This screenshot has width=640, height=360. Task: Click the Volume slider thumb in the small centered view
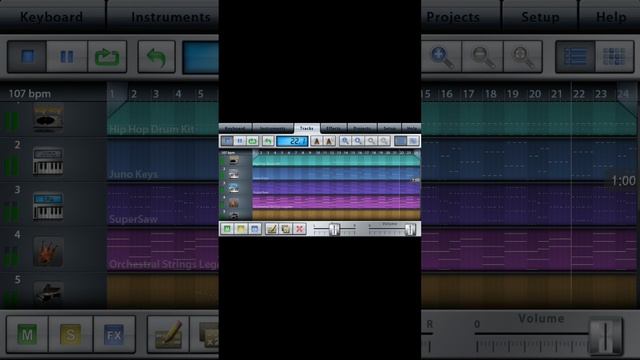click(411, 229)
